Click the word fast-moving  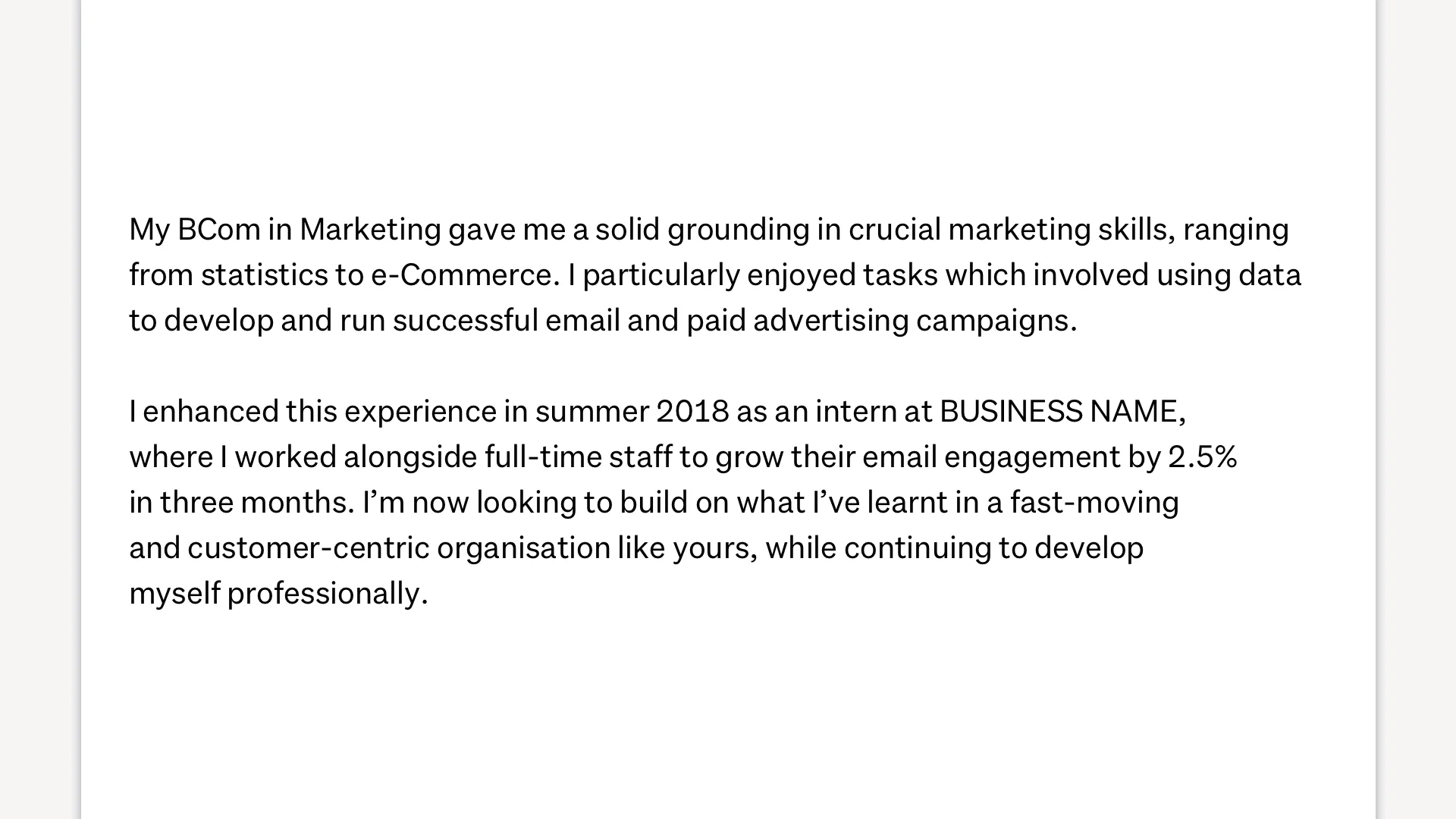pyautogui.click(x=1094, y=503)
